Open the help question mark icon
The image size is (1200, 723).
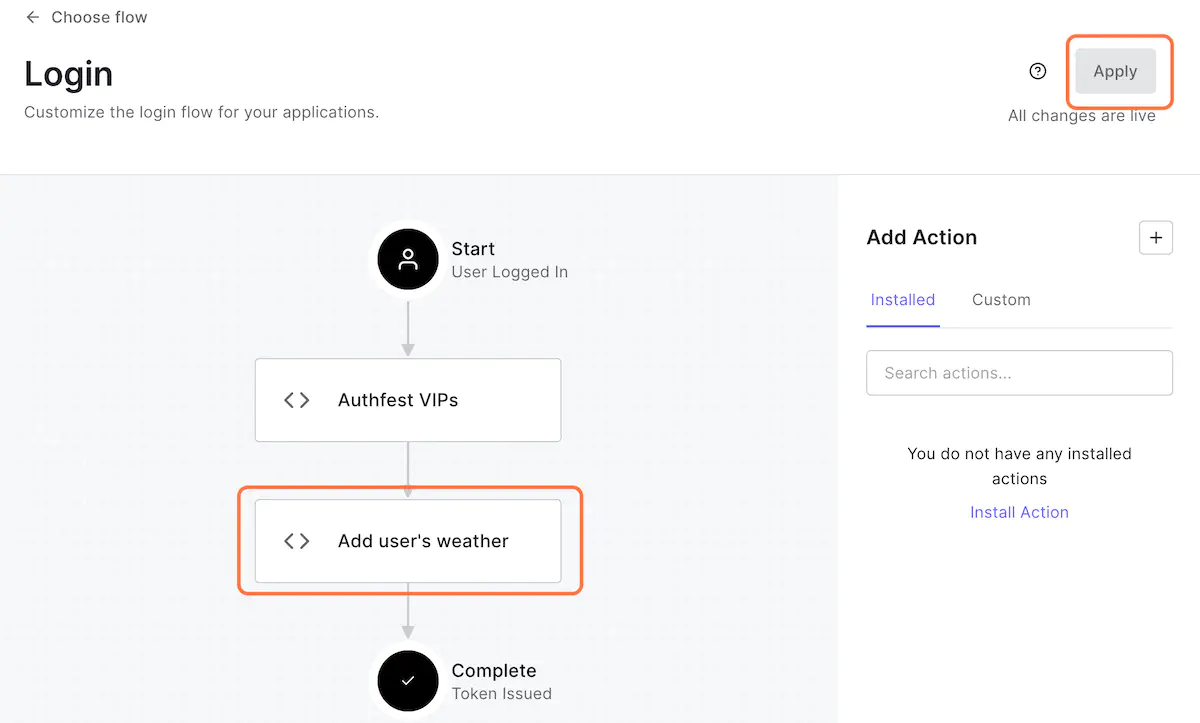(x=1038, y=71)
